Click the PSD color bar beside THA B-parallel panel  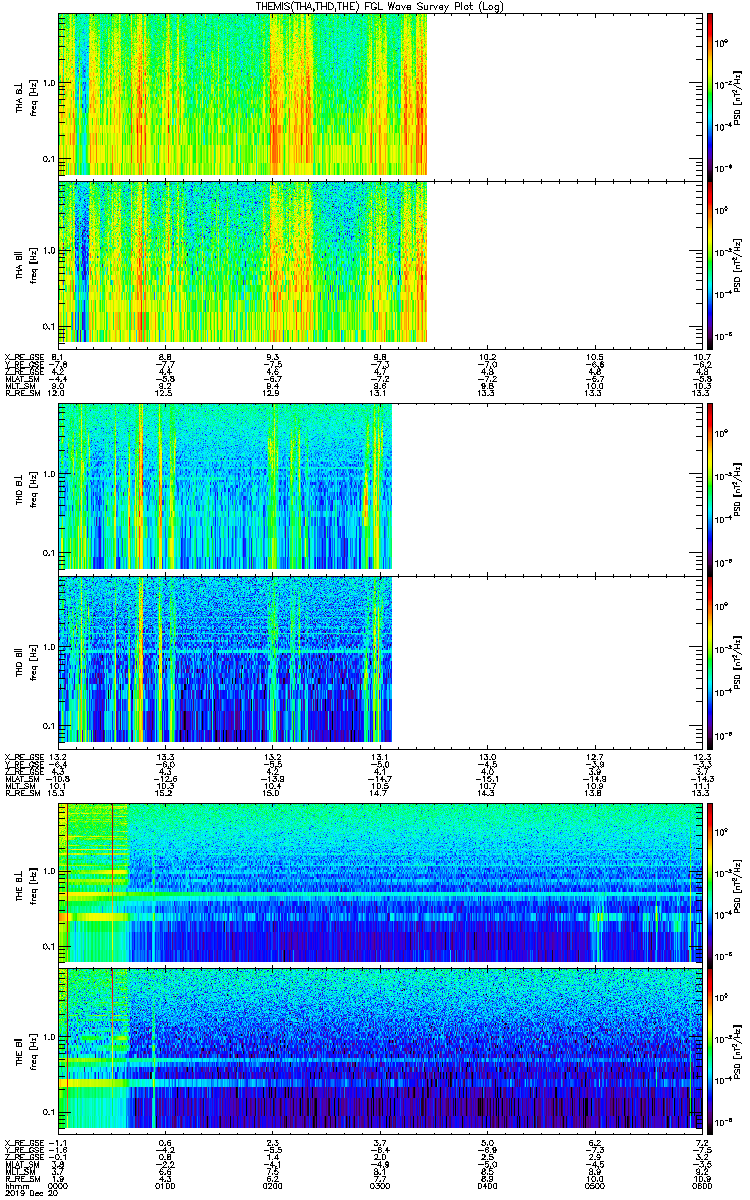709,264
